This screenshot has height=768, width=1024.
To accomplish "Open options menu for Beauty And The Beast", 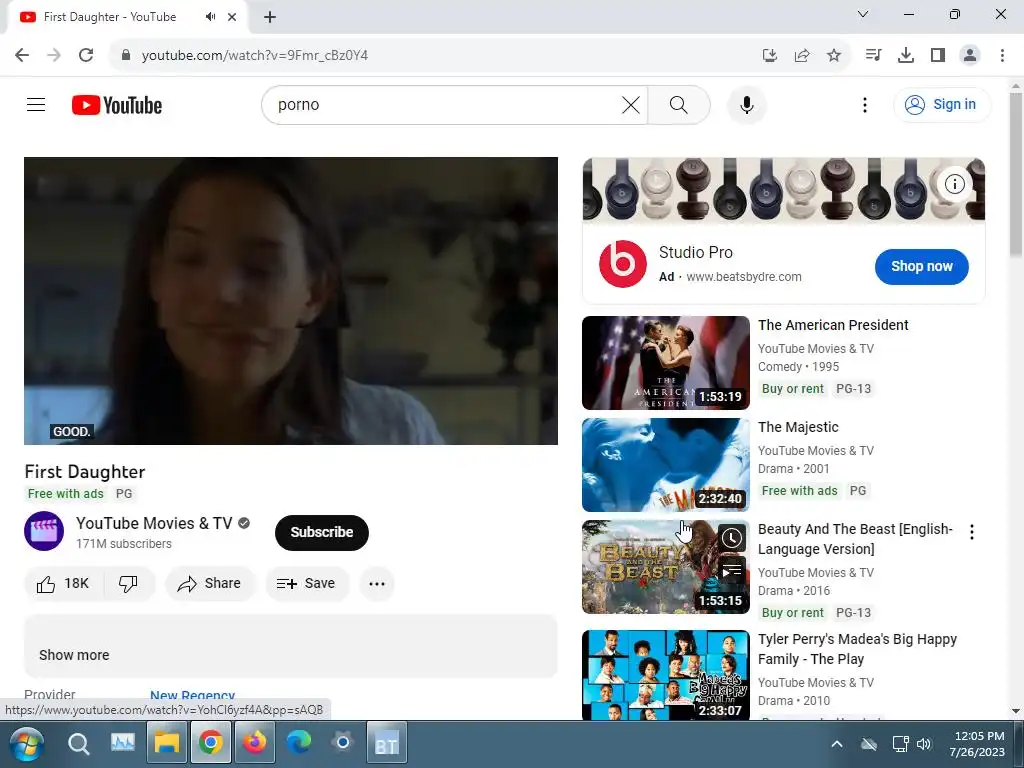I will point(972,532).
